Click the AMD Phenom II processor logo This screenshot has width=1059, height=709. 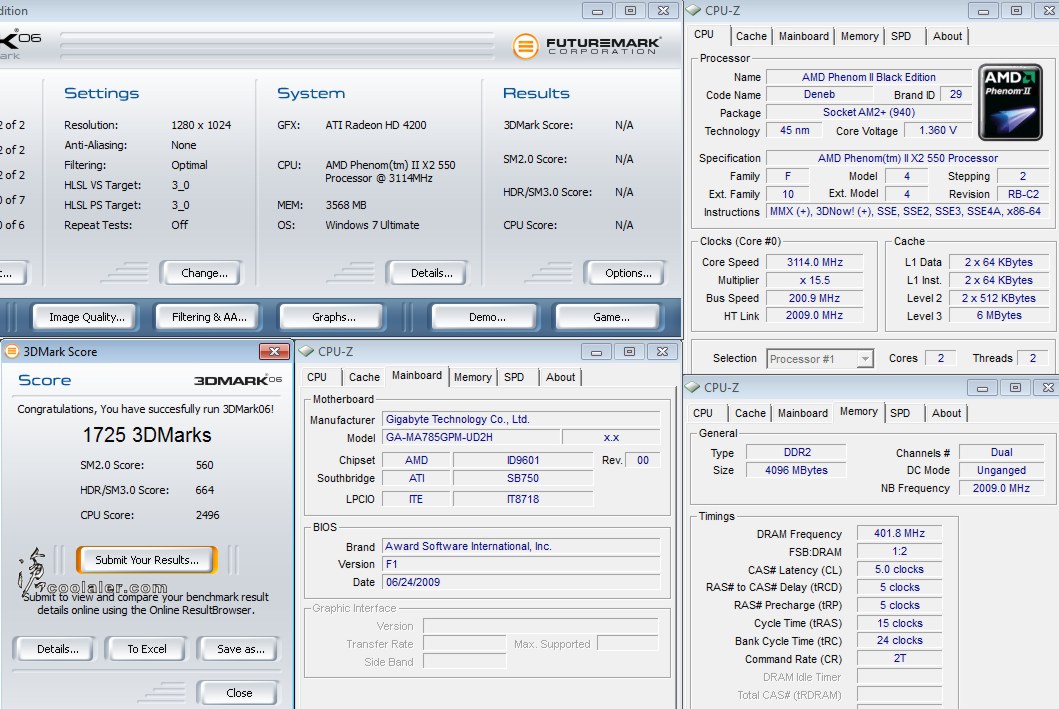tap(1010, 103)
